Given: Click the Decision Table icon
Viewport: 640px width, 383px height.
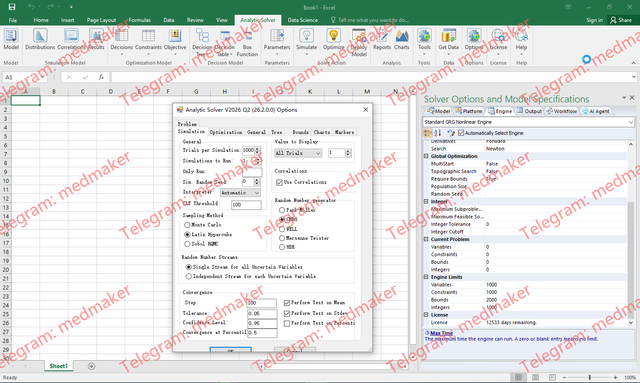Looking at the screenshot, I should coord(224,36).
